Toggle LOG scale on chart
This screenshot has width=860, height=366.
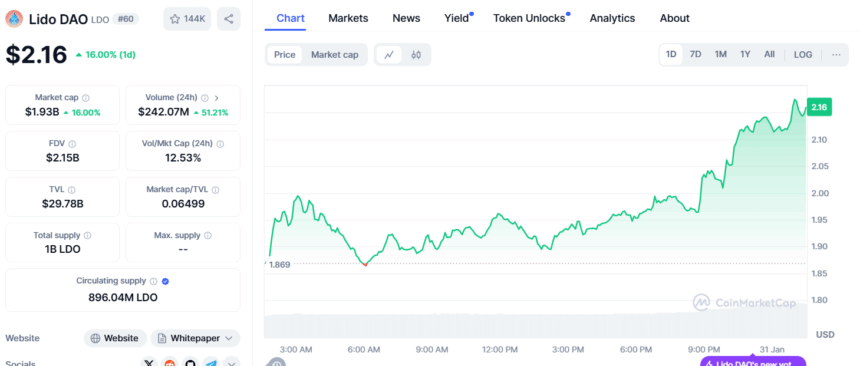coord(803,54)
